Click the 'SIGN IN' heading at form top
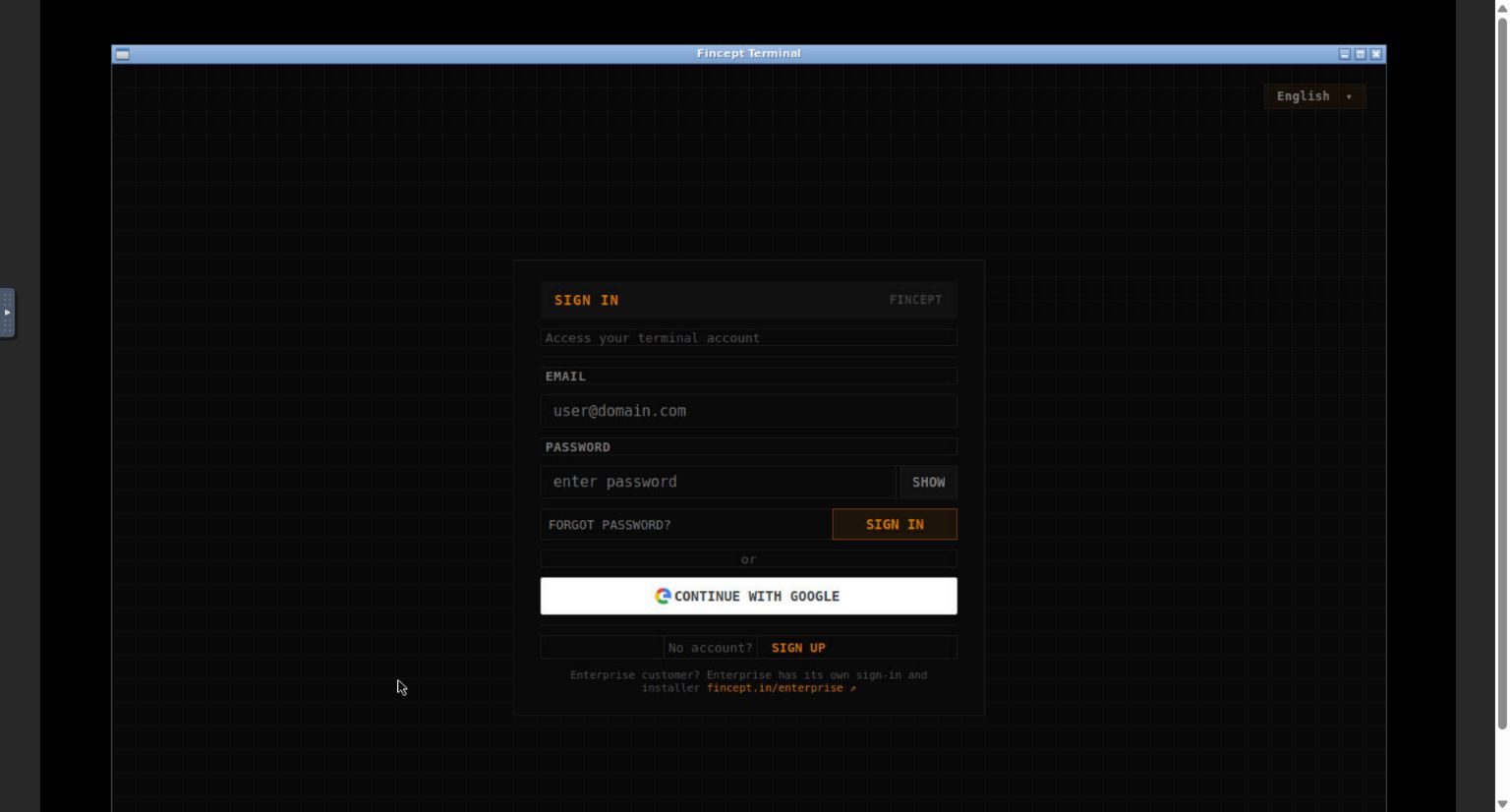Viewport: 1510px width, 812px height. click(x=587, y=300)
